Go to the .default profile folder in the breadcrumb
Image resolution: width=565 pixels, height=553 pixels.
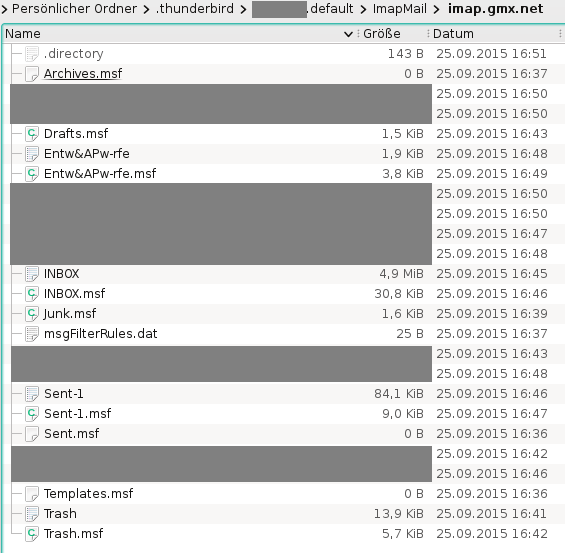(x=302, y=9)
